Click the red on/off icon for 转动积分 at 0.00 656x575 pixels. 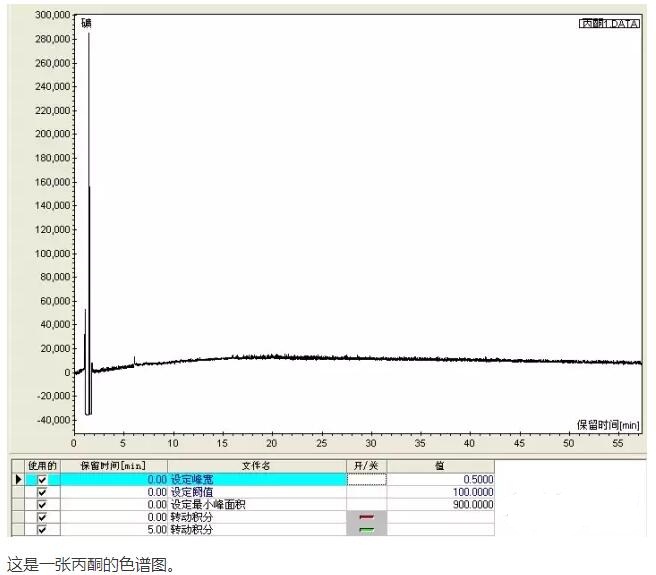pos(366,517)
